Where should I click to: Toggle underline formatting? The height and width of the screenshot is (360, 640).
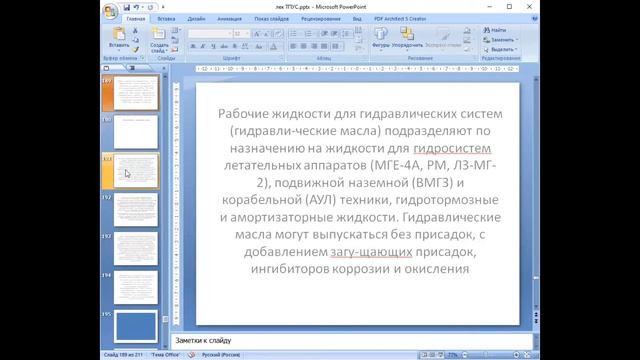coord(213,47)
